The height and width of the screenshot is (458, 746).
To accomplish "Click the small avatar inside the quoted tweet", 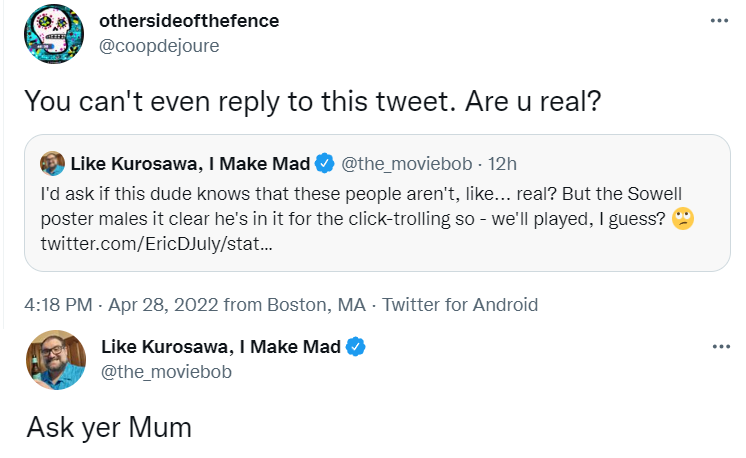I will (x=52, y=163).
